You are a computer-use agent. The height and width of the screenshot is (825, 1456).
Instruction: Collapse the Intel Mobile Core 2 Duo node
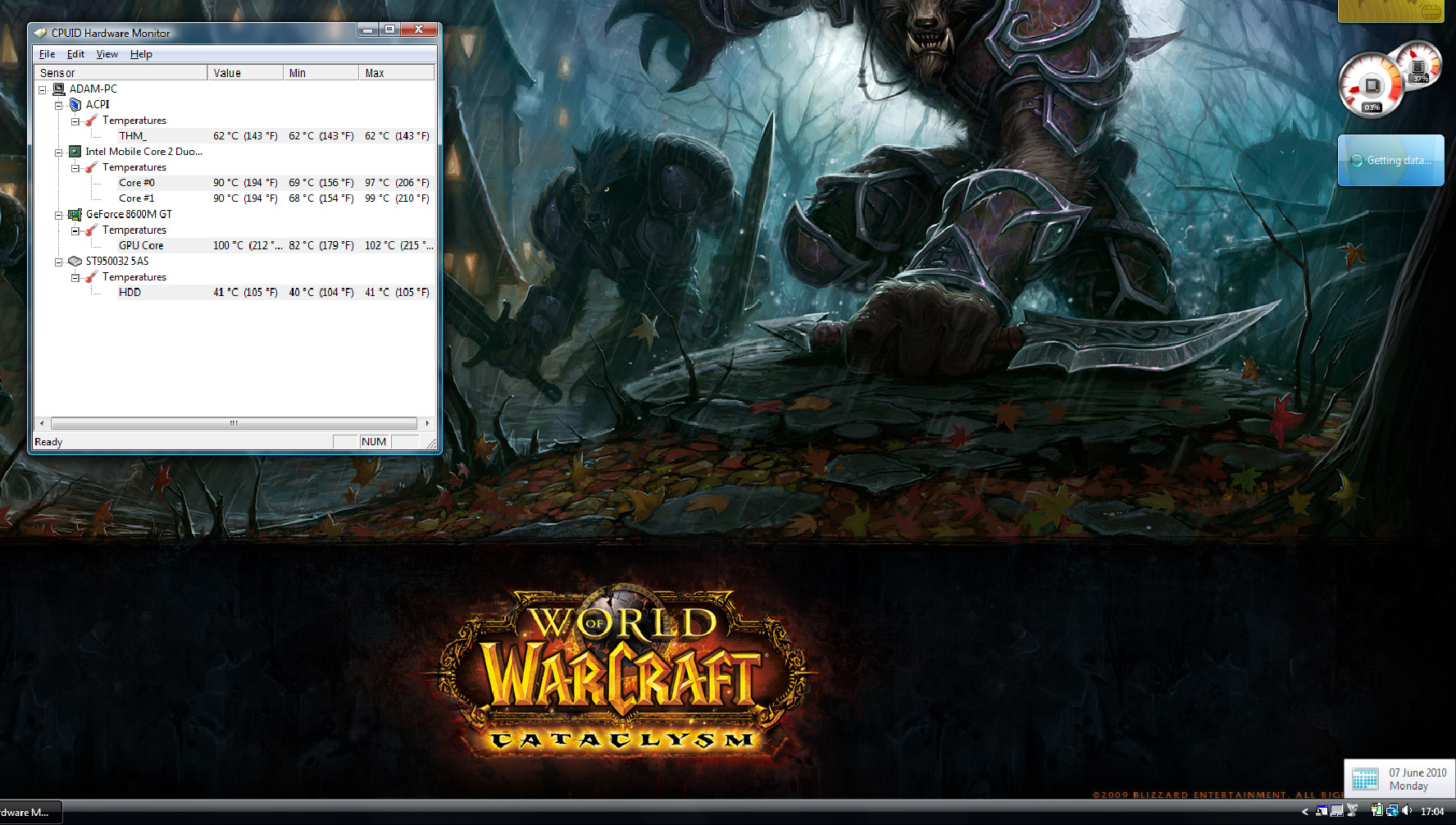click(x=58, y=153)
